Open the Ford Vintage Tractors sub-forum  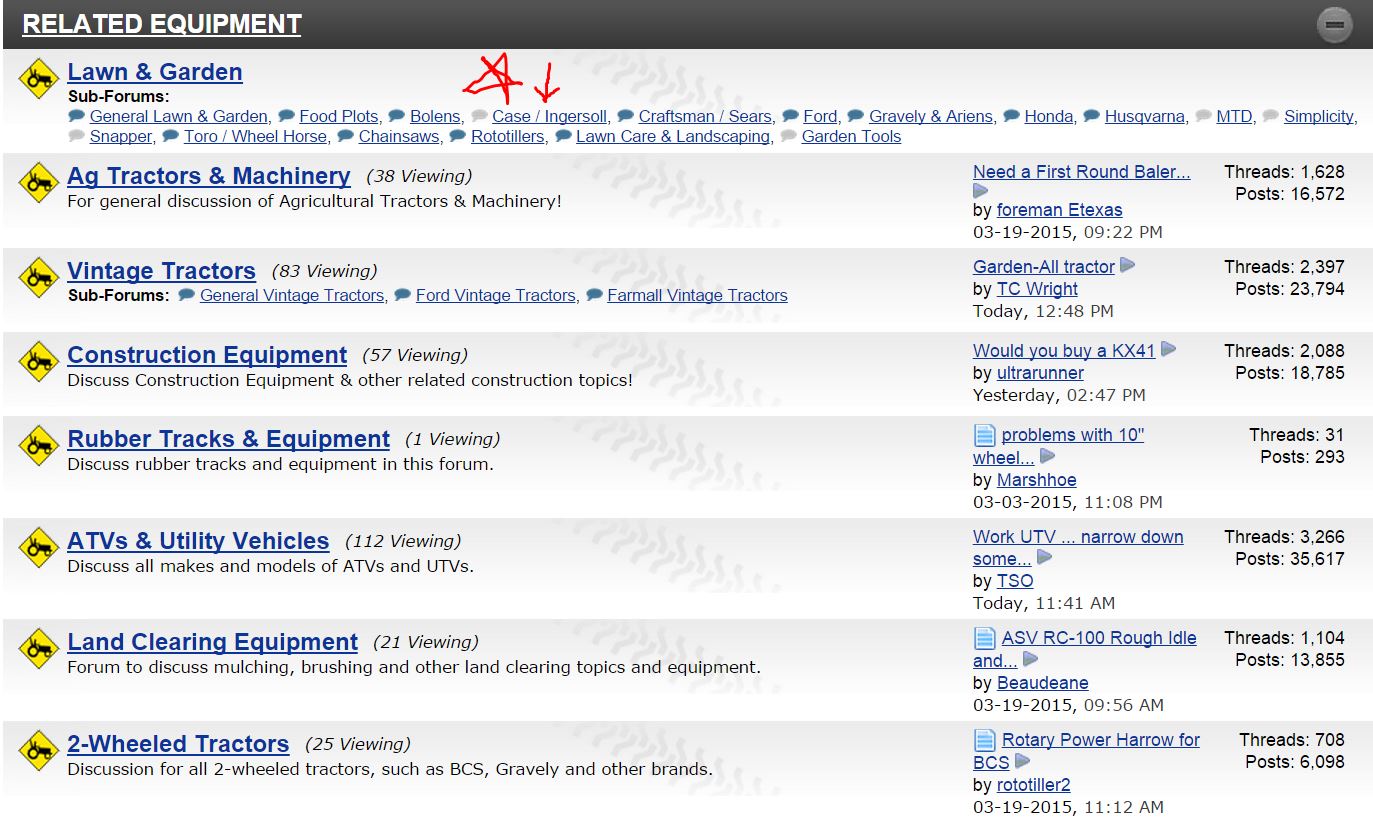pos(495,295)
